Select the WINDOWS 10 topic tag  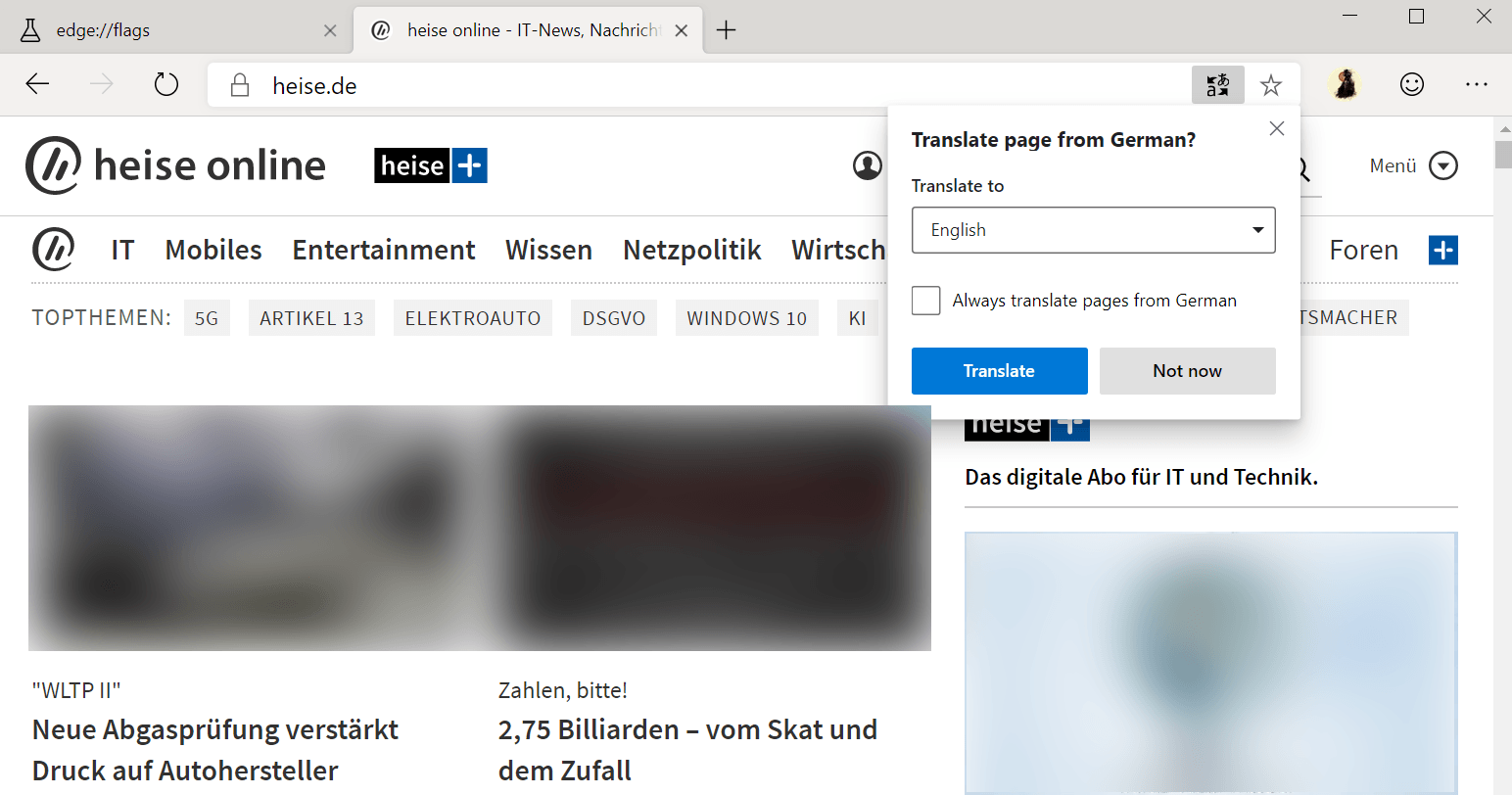[x=746, y=318]
